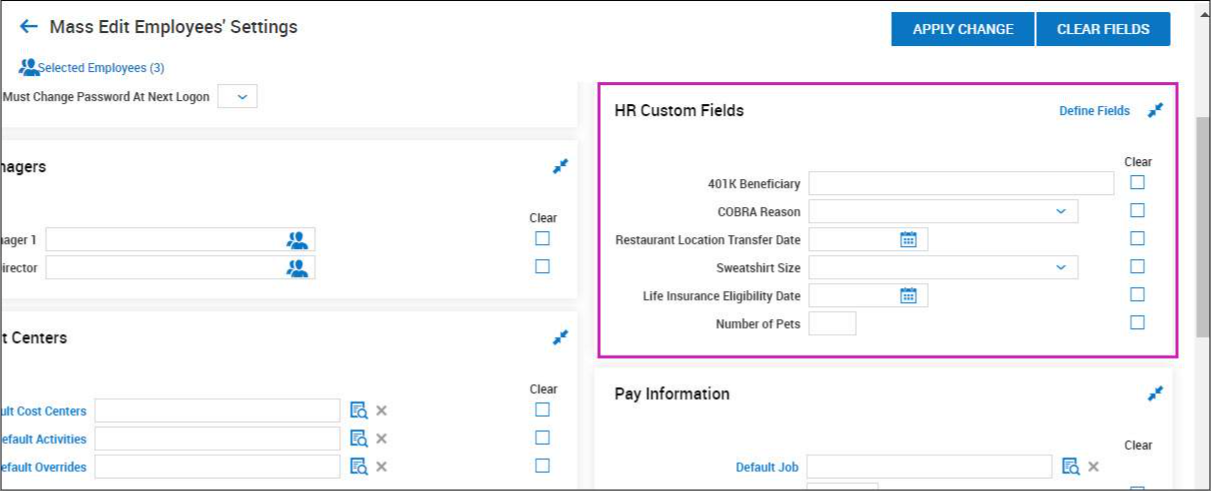Collapse HR Custom Fields panel pin icon

pyautogui.click(x=1155, y=111)
